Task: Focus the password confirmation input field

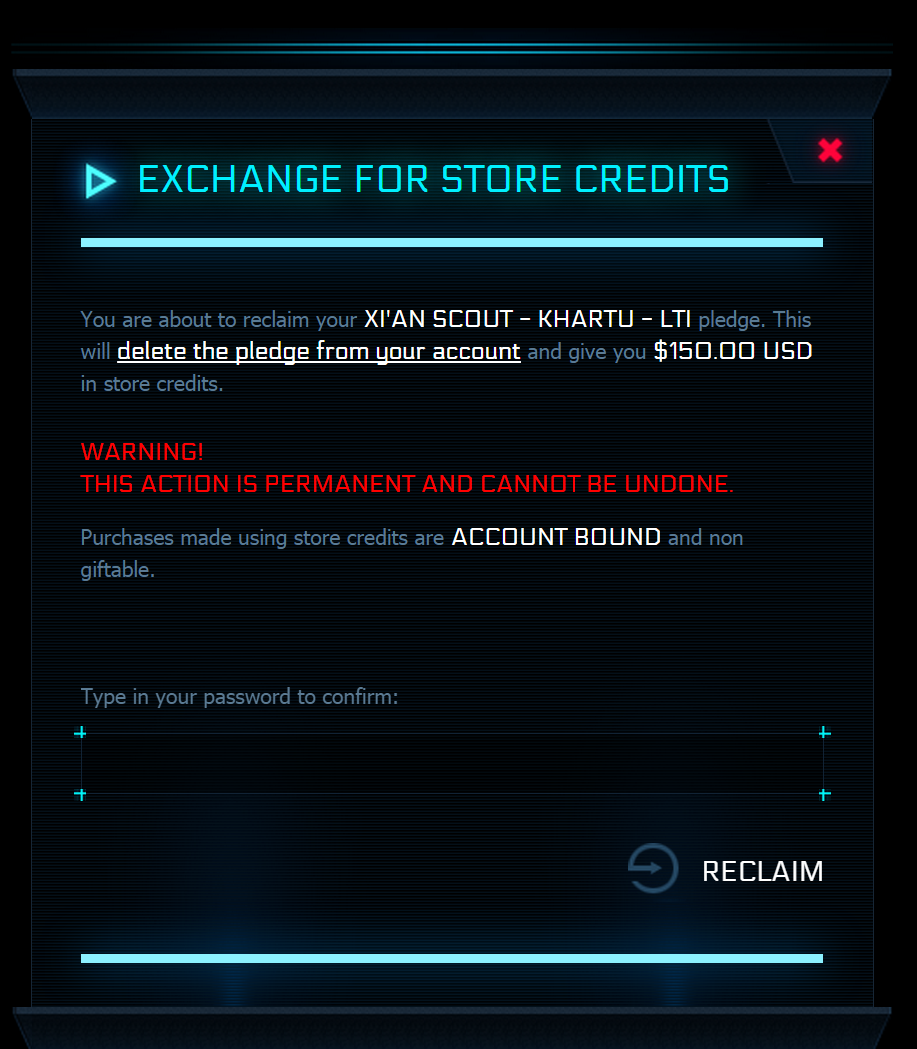Action: tap(452, 763)
